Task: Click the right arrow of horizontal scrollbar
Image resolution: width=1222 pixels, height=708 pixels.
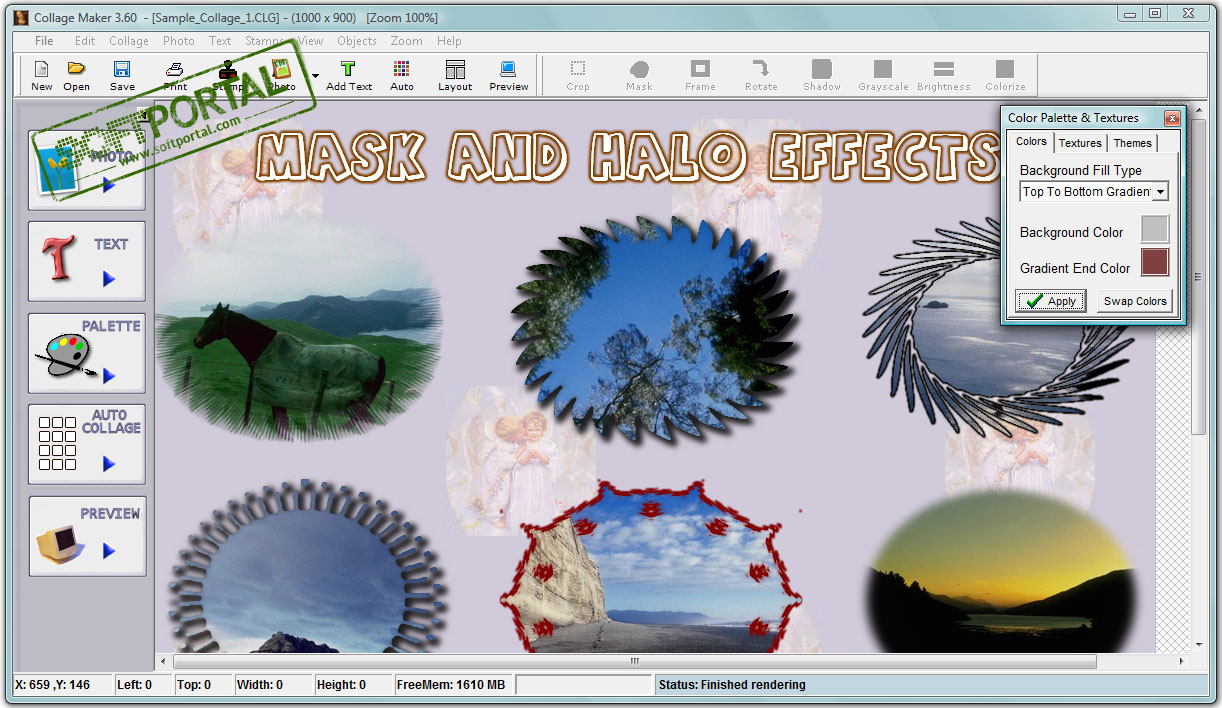Action: (1182, 661)
